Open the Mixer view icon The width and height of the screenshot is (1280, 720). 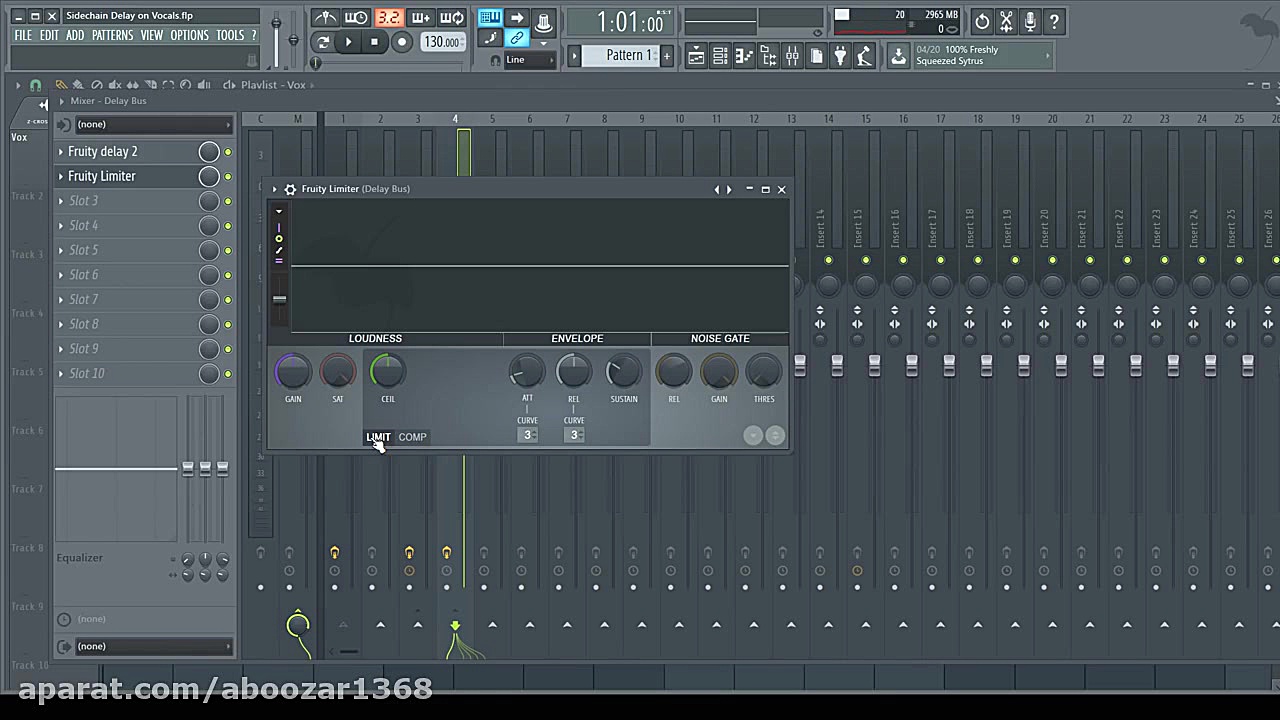click(x=792, y=57)
